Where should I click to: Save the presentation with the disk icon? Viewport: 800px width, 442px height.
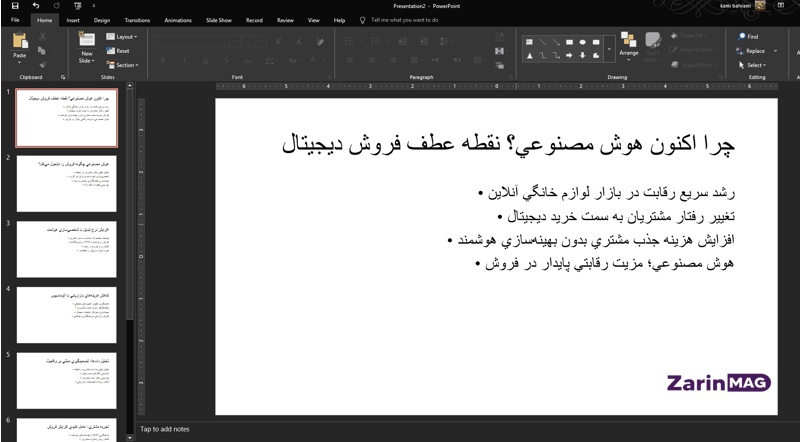[15, 6]
